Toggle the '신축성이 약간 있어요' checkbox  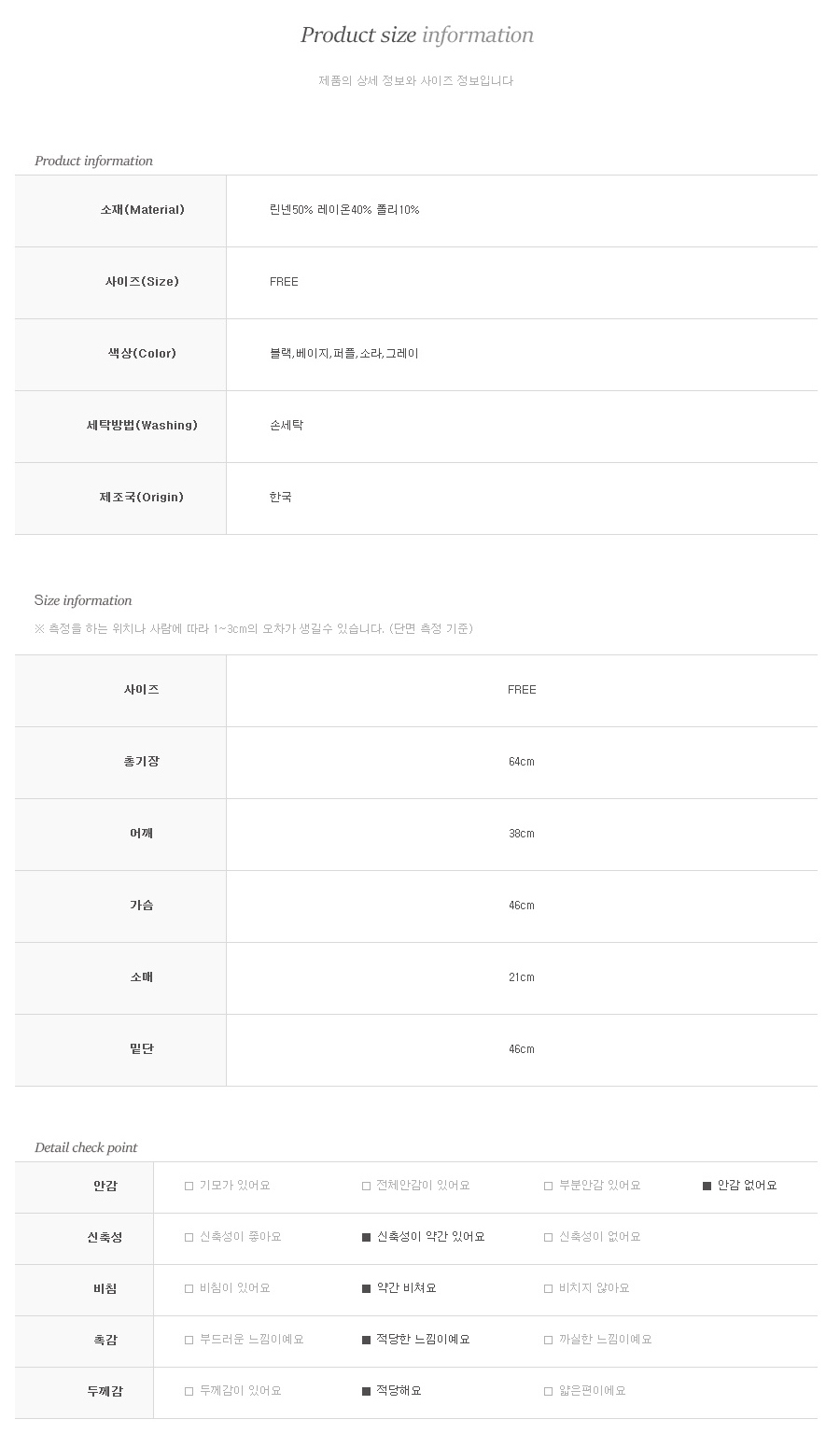click(367, 1237)
